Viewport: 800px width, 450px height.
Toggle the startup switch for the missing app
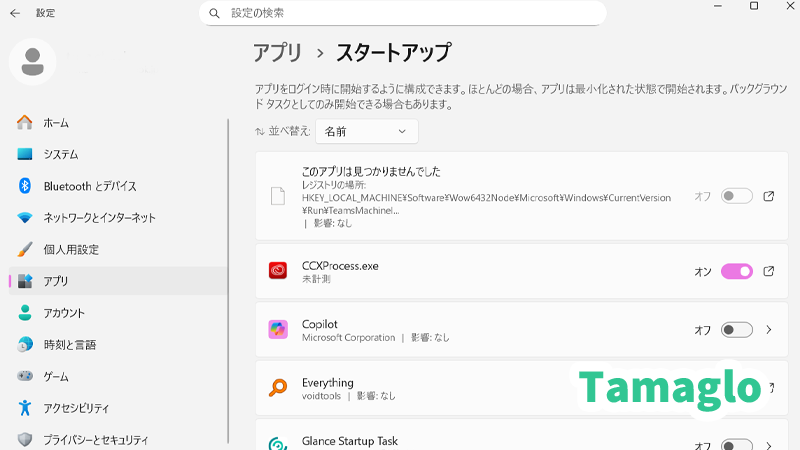(x=737, y=196)
